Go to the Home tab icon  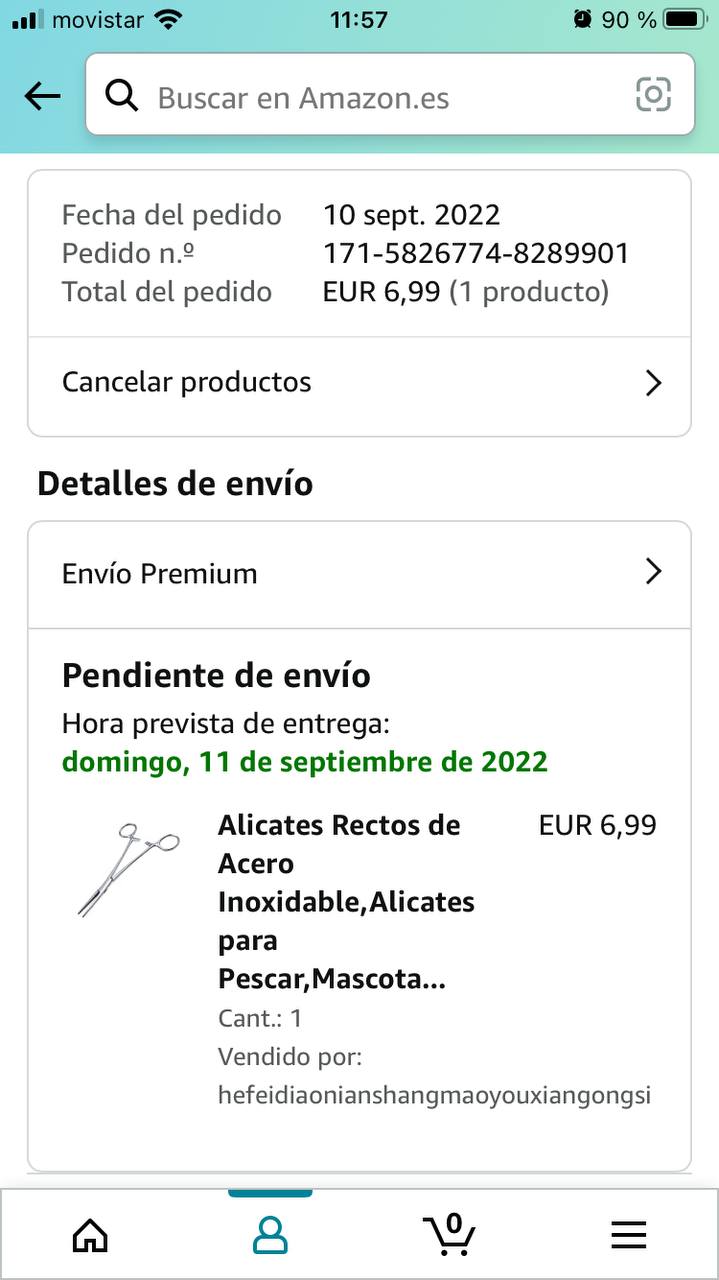coord(90,1236)
